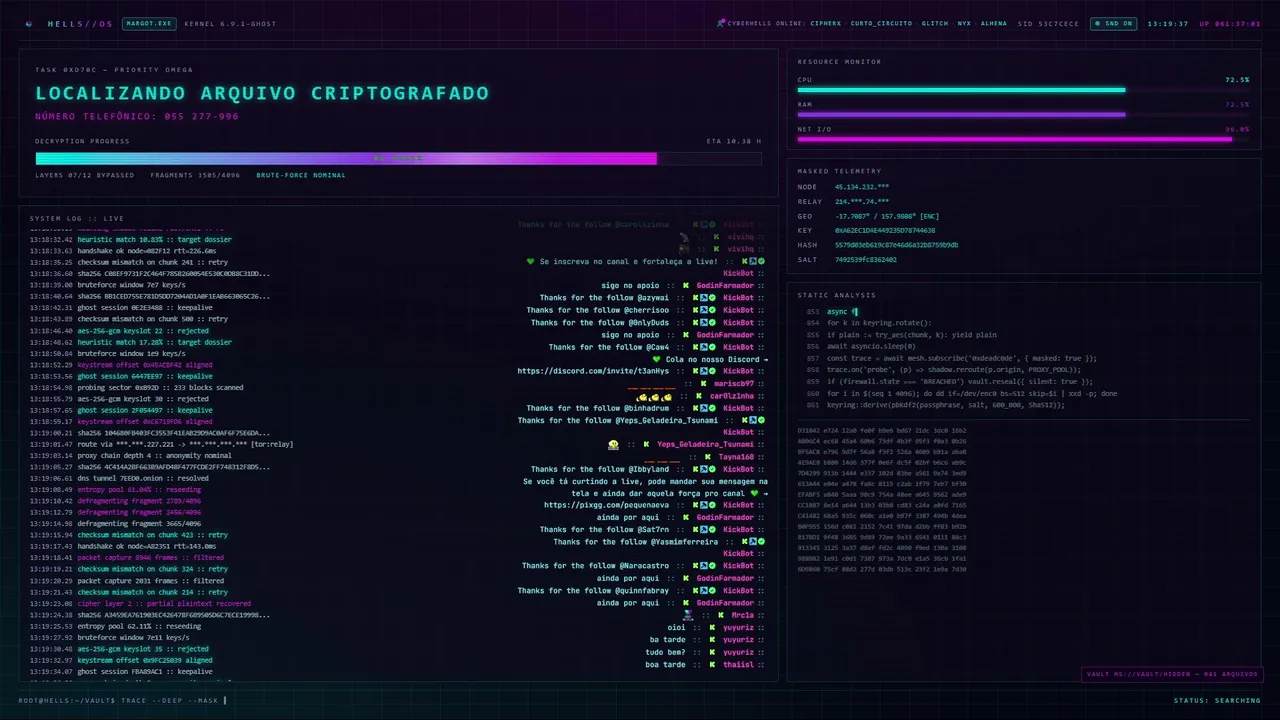Click NODE value 45.134.232.***
This screenshot has width=1280, height=720.
(x=862, y=187)
